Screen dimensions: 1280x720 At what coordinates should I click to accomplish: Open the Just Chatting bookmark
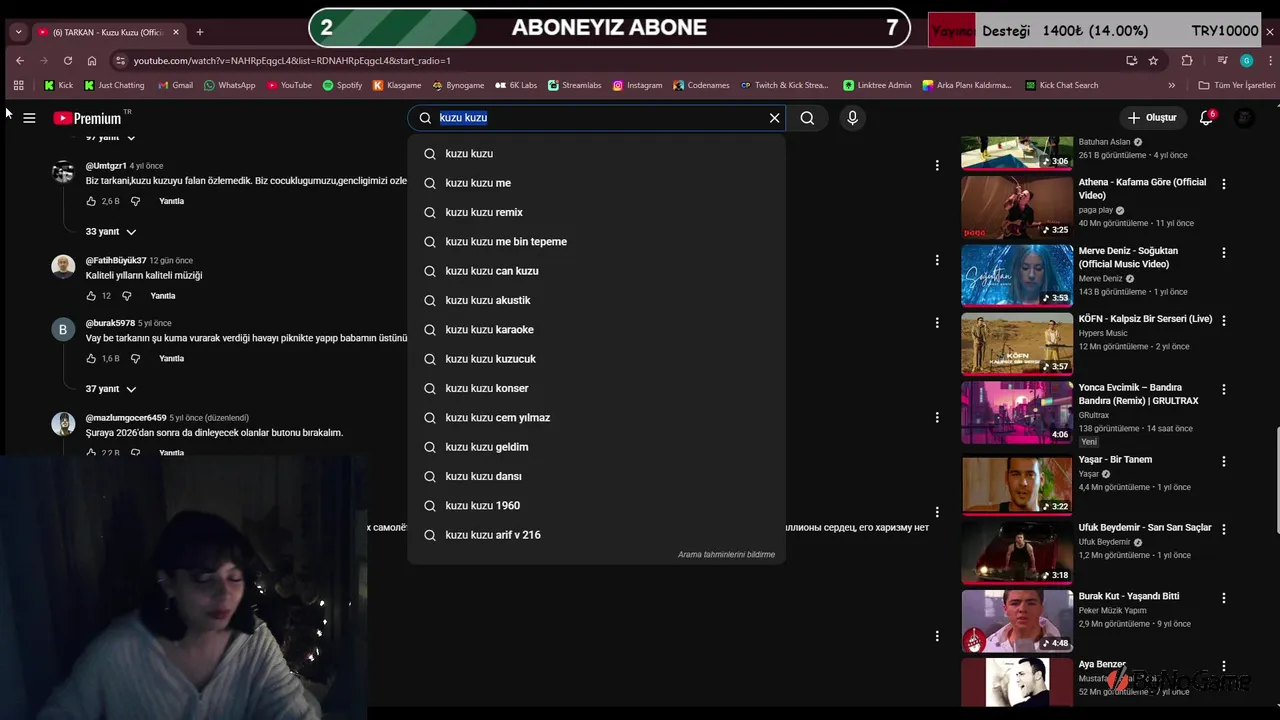pyautogui.click(x=114, y=85)
